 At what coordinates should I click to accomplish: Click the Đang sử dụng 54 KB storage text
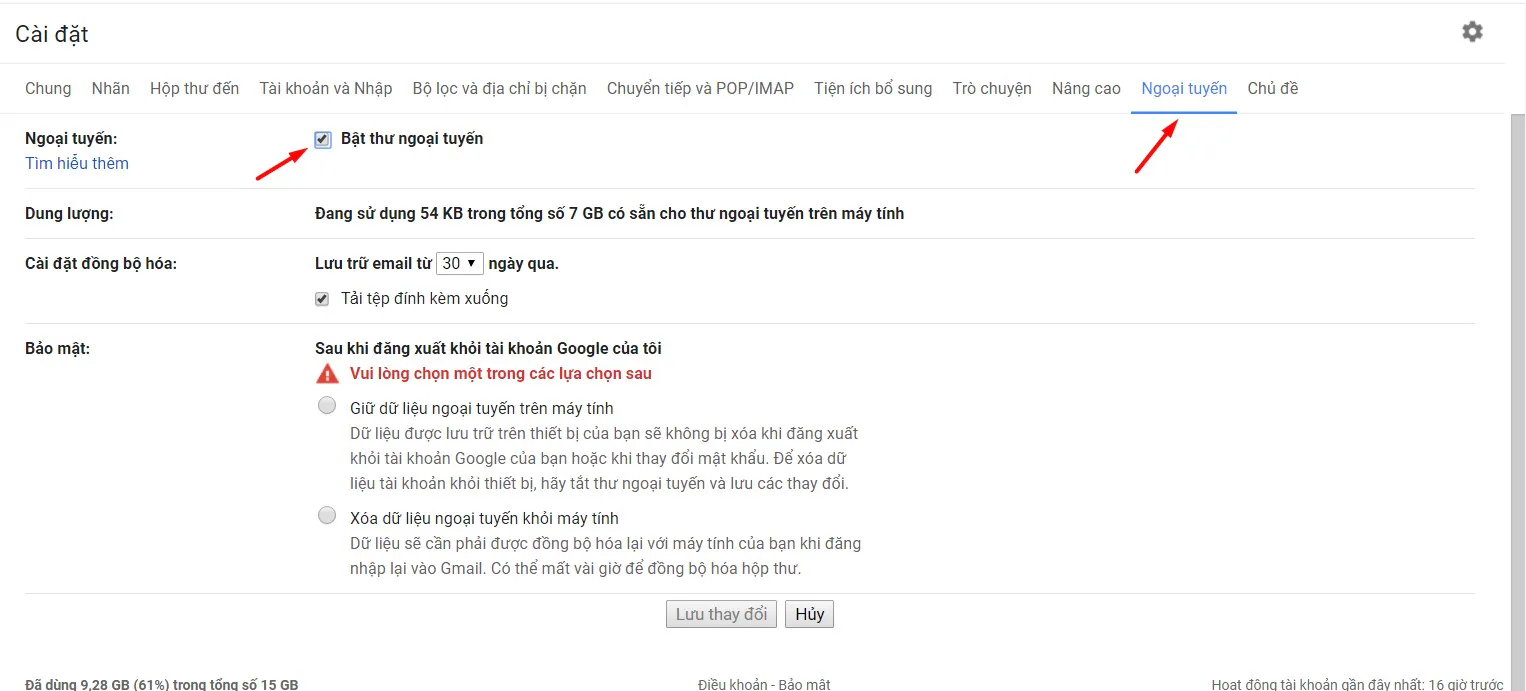tap(609, 214)
